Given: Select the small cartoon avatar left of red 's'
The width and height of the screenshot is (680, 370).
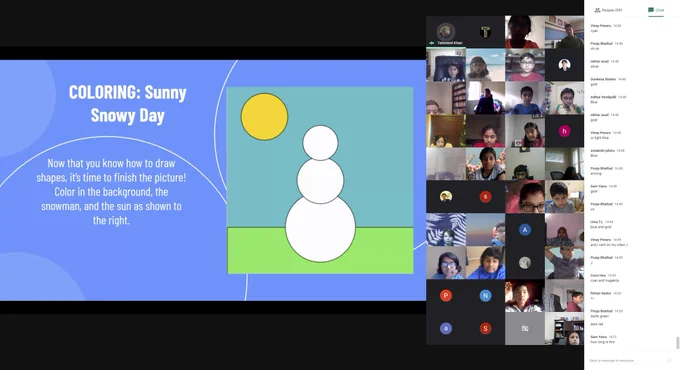Looking at the screenshot, I should [446, 196].
